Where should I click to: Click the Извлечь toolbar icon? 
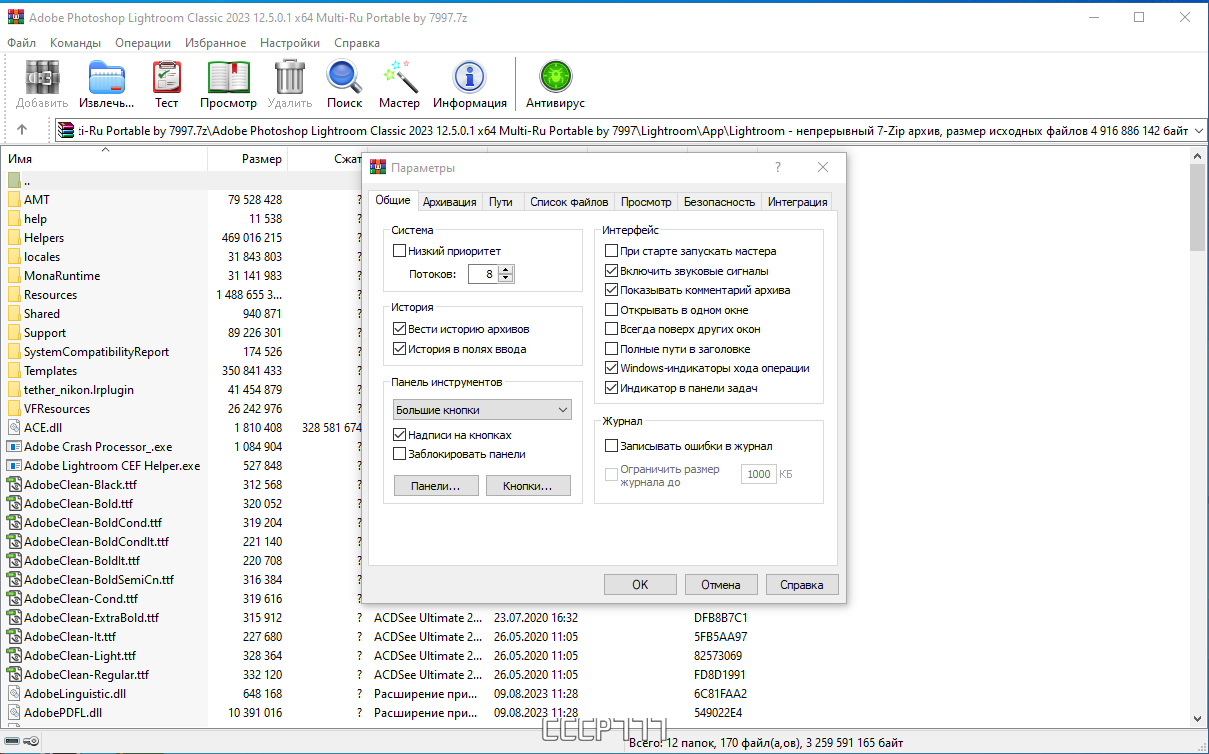(x=107, y=77)
